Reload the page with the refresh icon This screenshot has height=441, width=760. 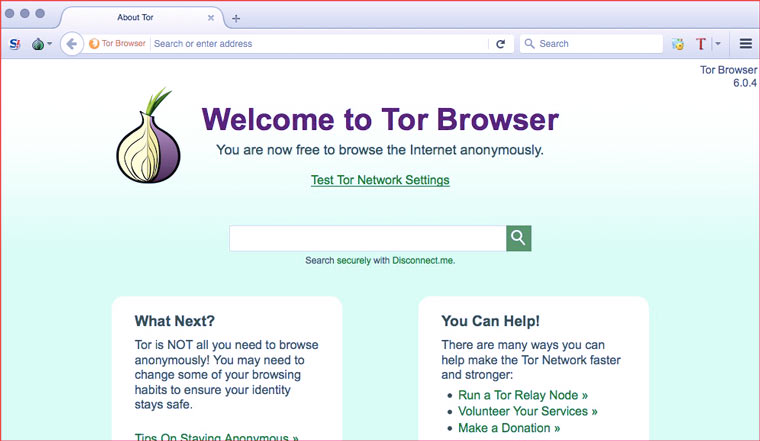coord(501,44)
